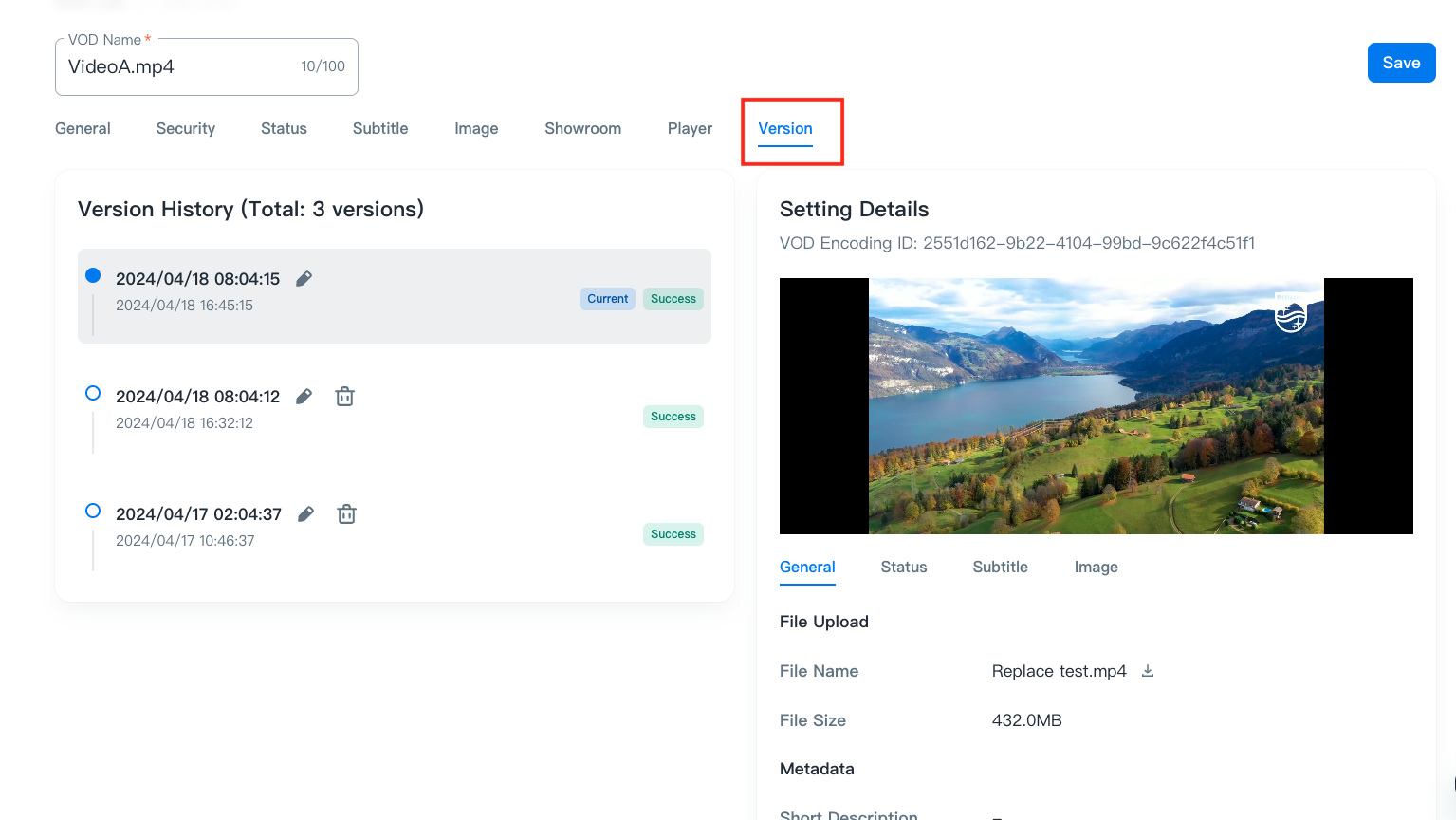Delete the 2024/04/18 08:04:12 version
The width and height of the screenshot is (1456, 820).
[x=344, y=397]
